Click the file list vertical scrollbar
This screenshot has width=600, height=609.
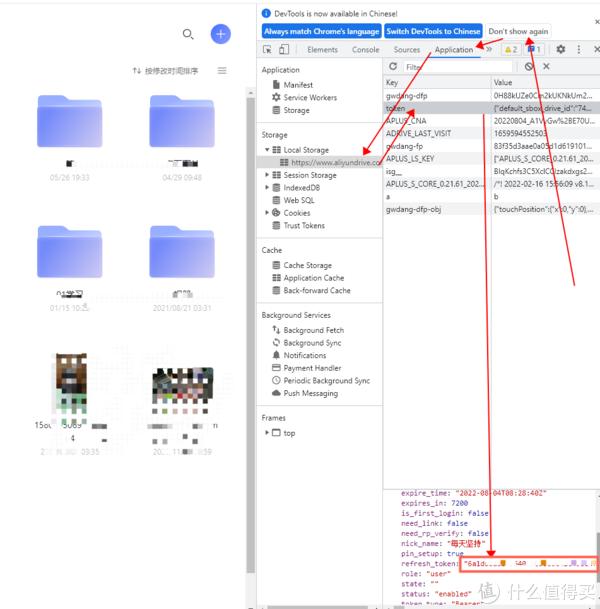pyautogui.click(x=250, y=334)
